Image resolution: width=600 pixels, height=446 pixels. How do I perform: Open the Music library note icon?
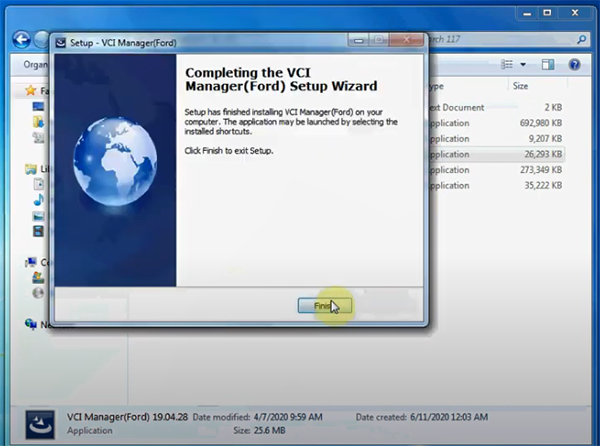[x=38, y=200]
